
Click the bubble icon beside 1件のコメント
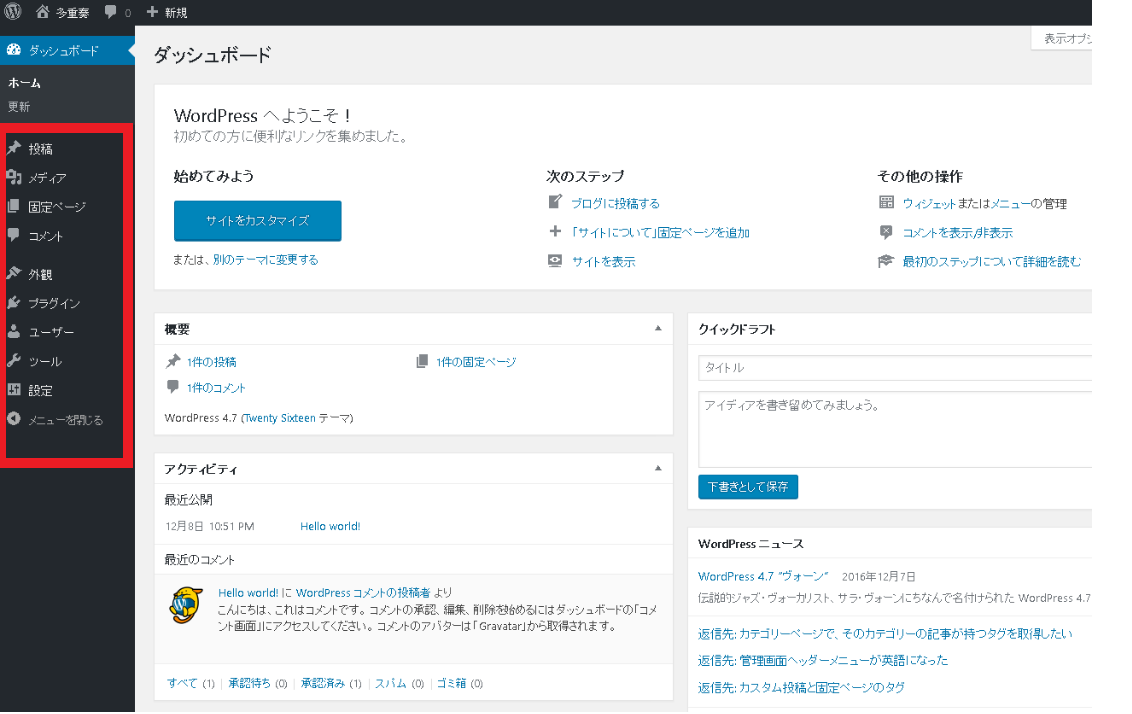[x=173, y=387]
